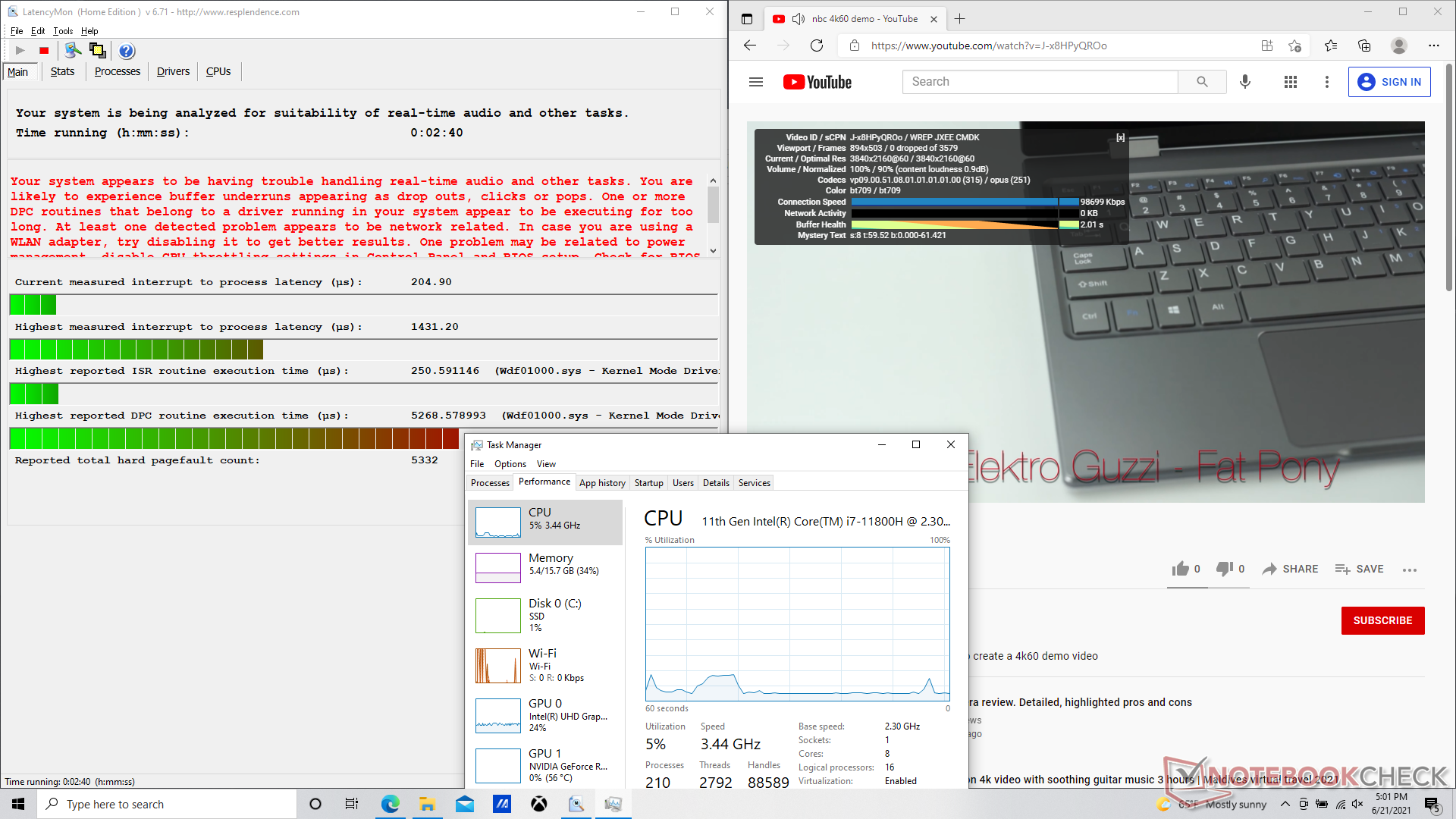Screen dimensions: 1456x819
Task: Show hidden system tray icons
Action: 1285,804
